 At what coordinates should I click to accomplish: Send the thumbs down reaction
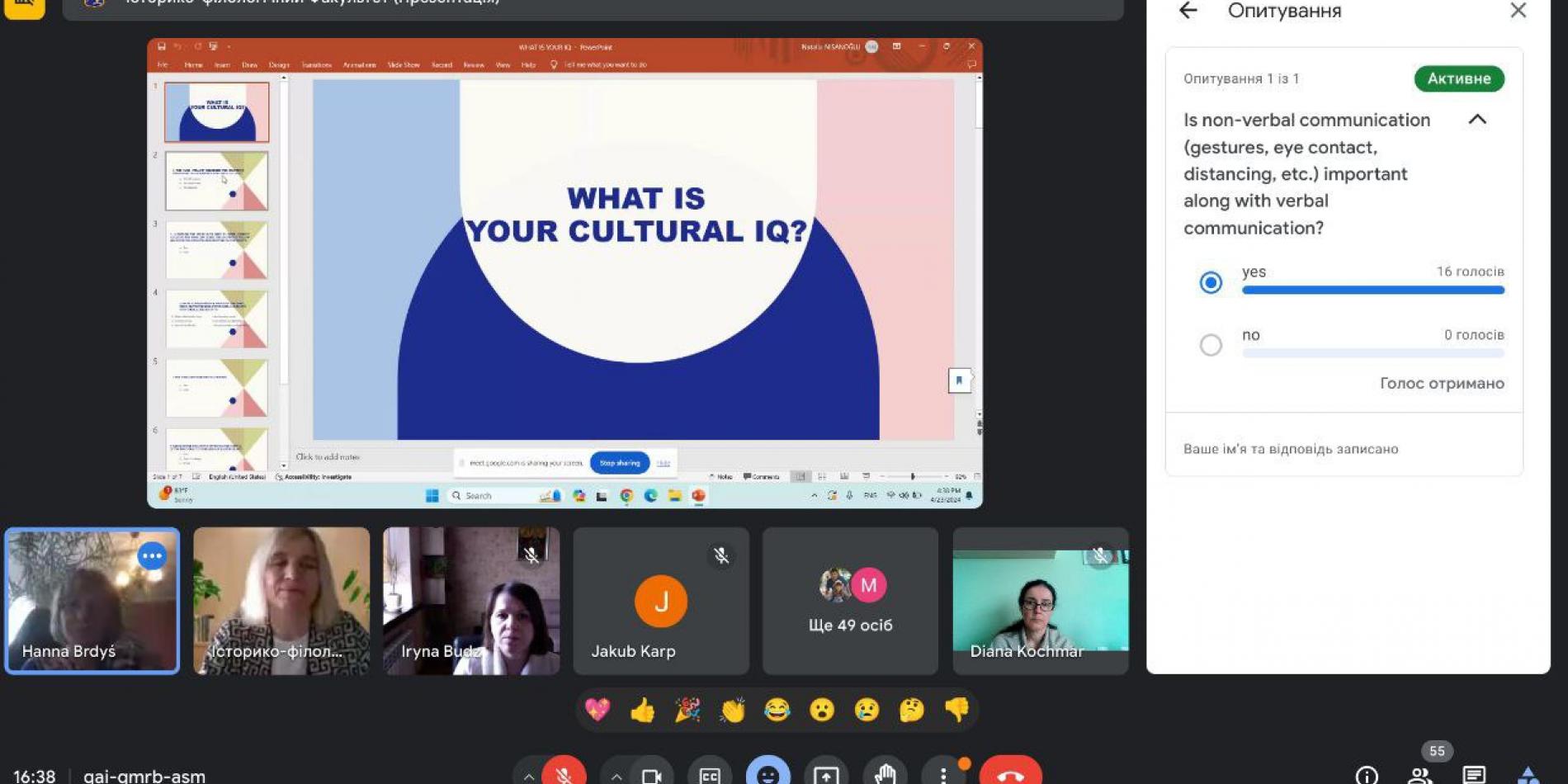(956, 710)
